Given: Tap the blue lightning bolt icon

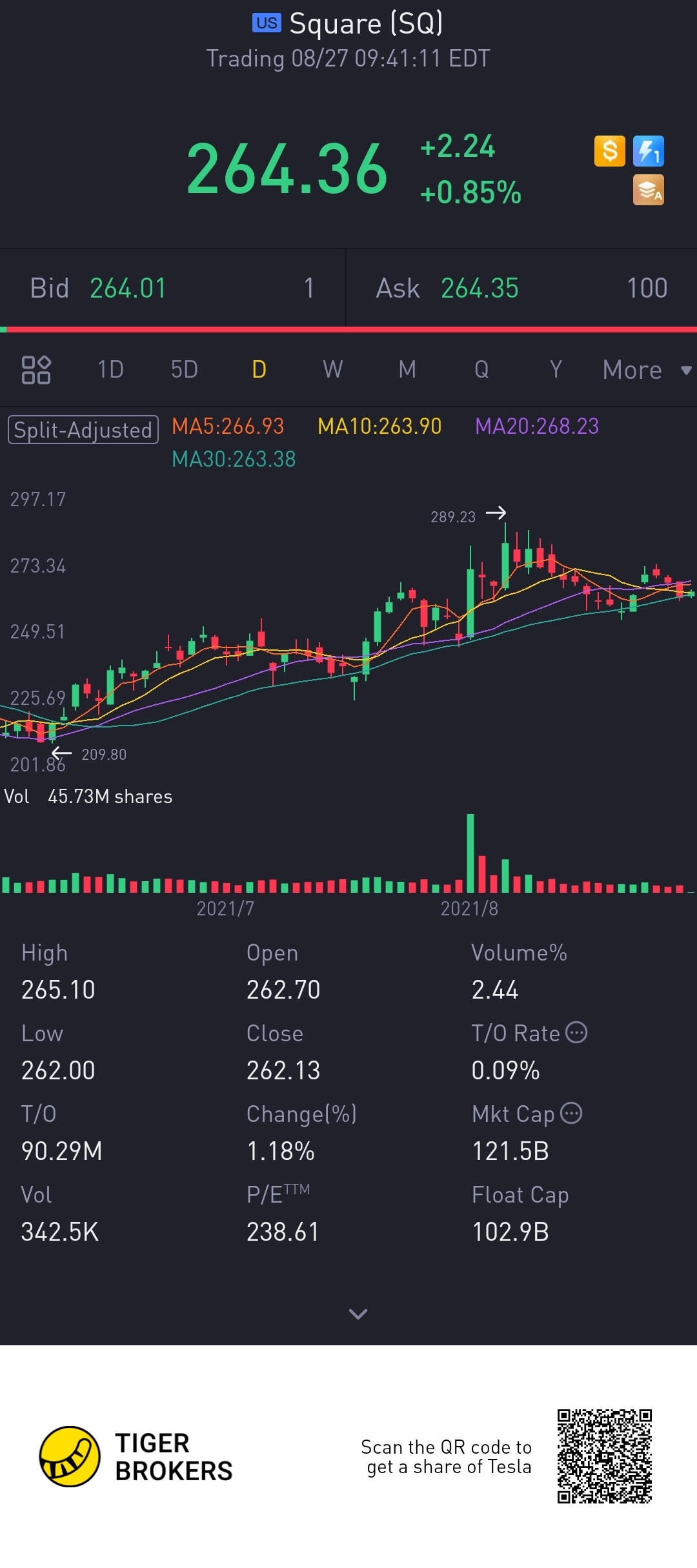Looking at the screenshot, I should coord(648,152).
